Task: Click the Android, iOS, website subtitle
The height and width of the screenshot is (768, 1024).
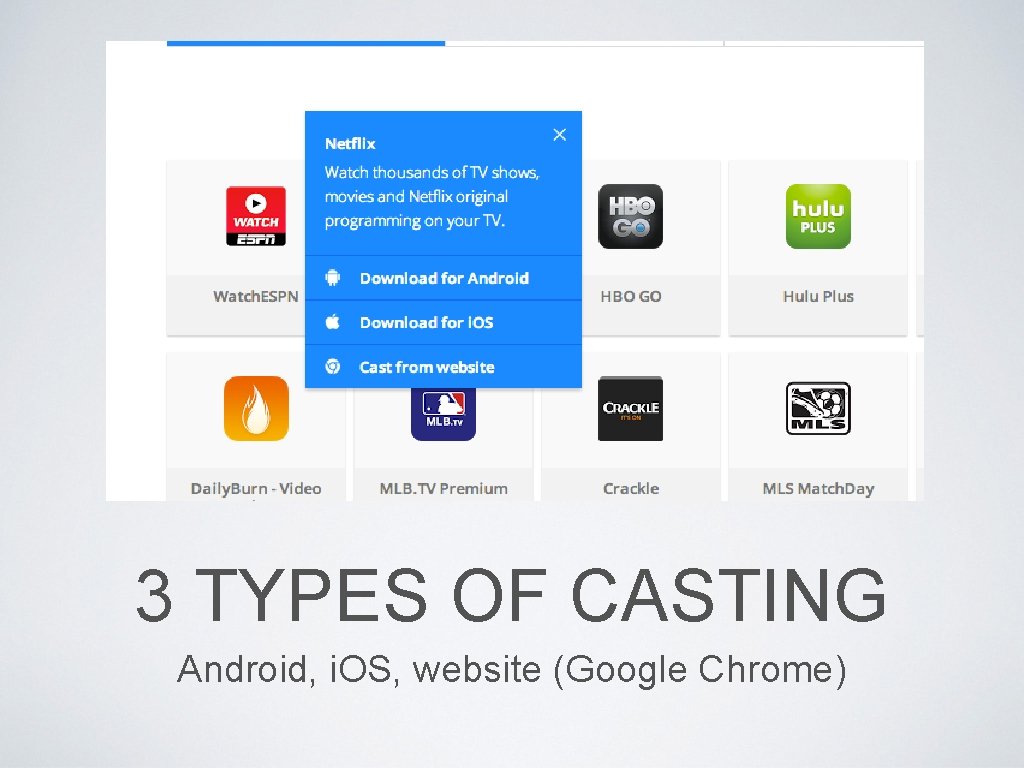Action: (x=512, y=669)
